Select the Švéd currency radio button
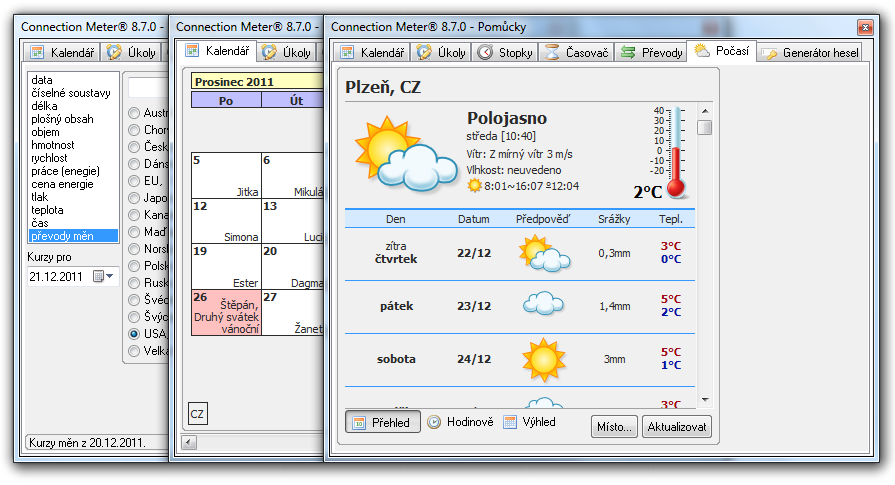 click(134, 300)
